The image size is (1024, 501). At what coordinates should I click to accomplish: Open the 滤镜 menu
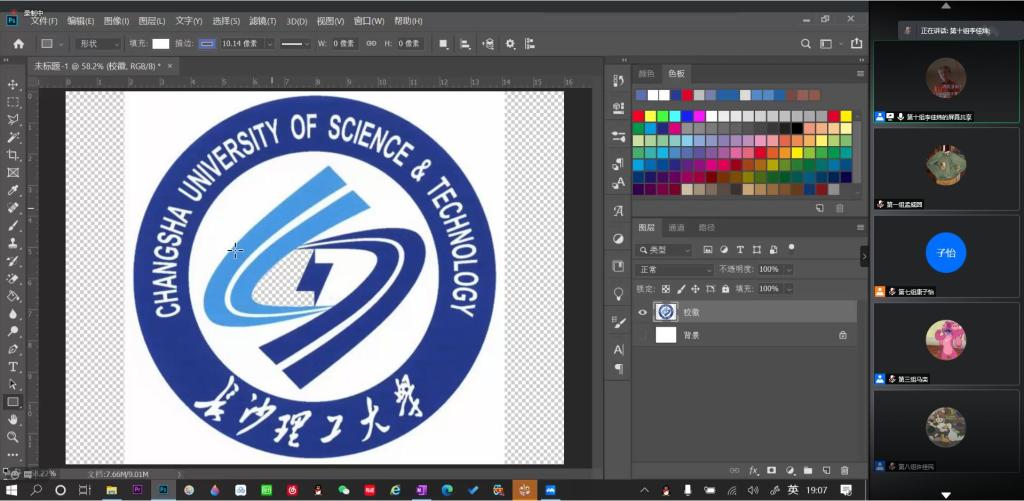pos(262,20)
